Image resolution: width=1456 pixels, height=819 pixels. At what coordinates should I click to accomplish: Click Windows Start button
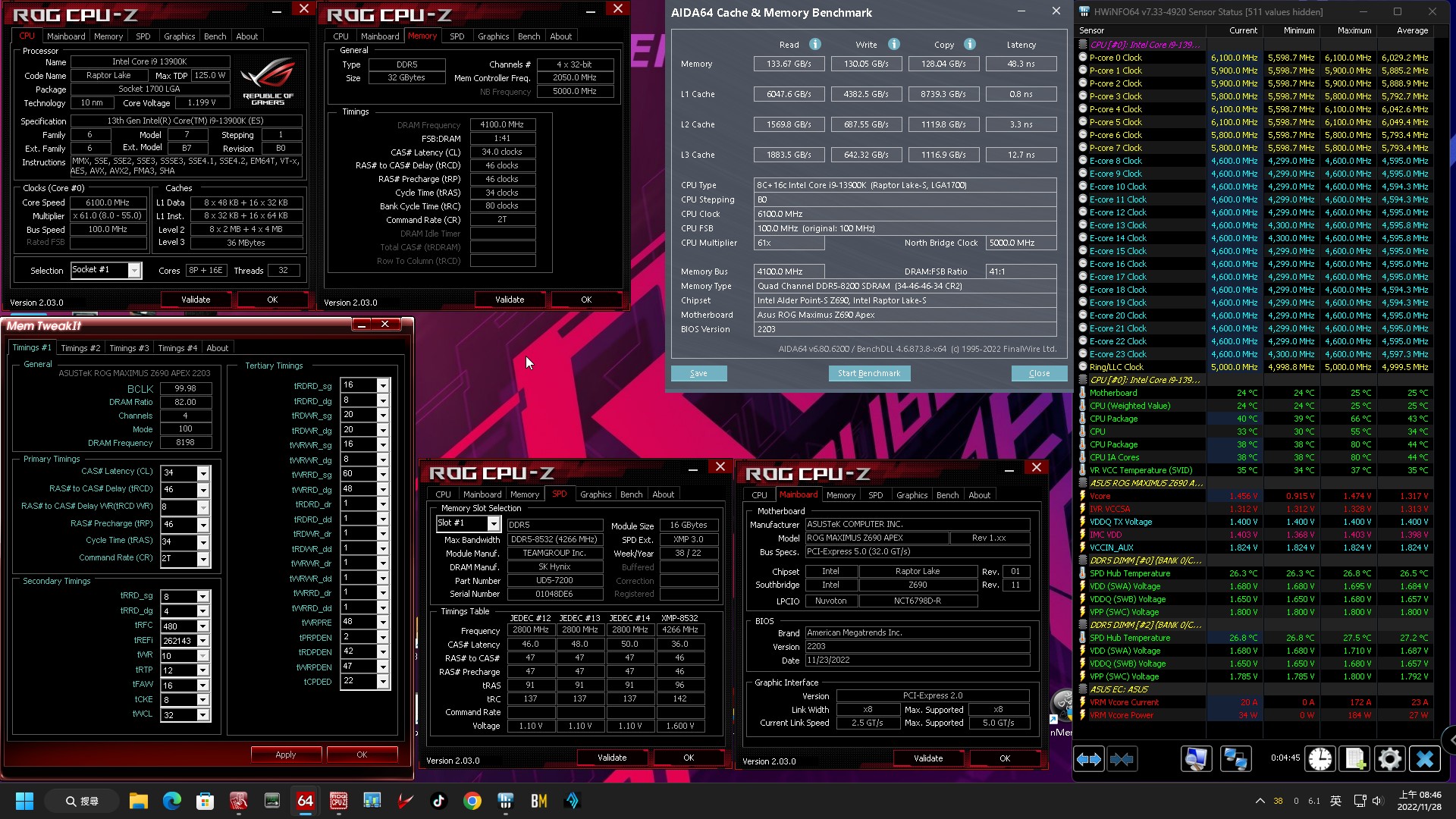[24, 801]
